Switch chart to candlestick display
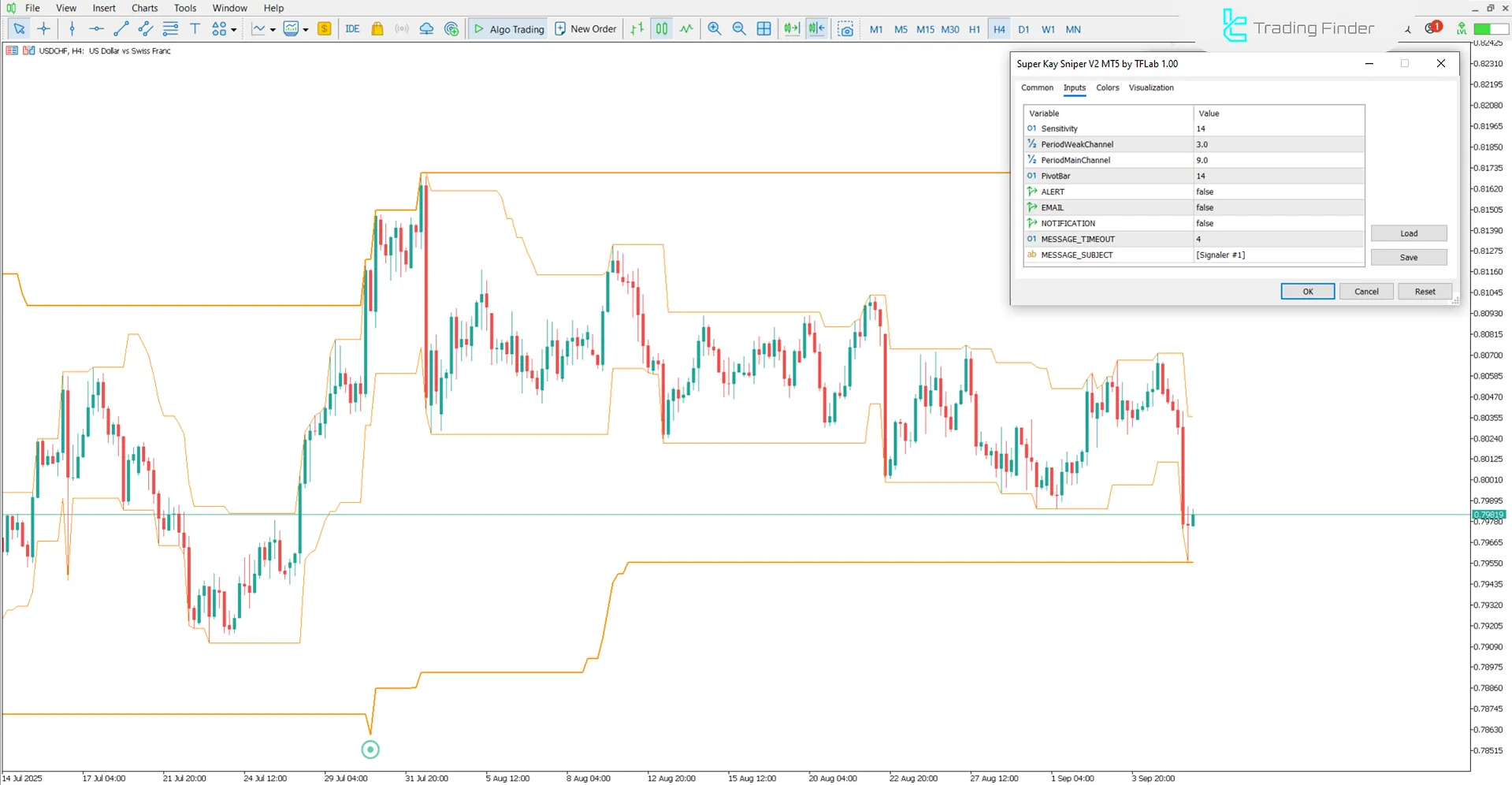 click(662, 29)
